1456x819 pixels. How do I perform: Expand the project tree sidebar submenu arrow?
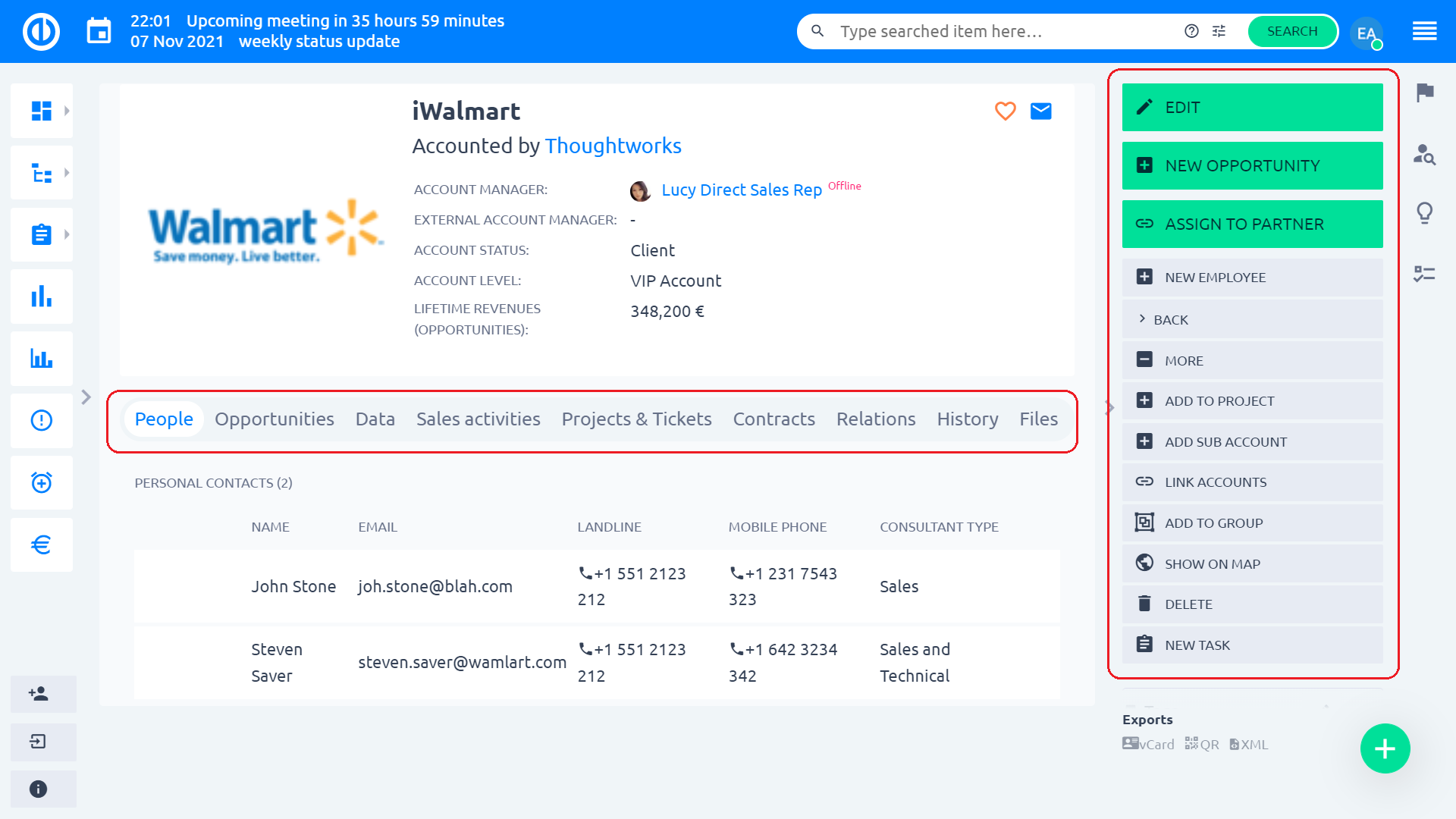tap(67, 173)
